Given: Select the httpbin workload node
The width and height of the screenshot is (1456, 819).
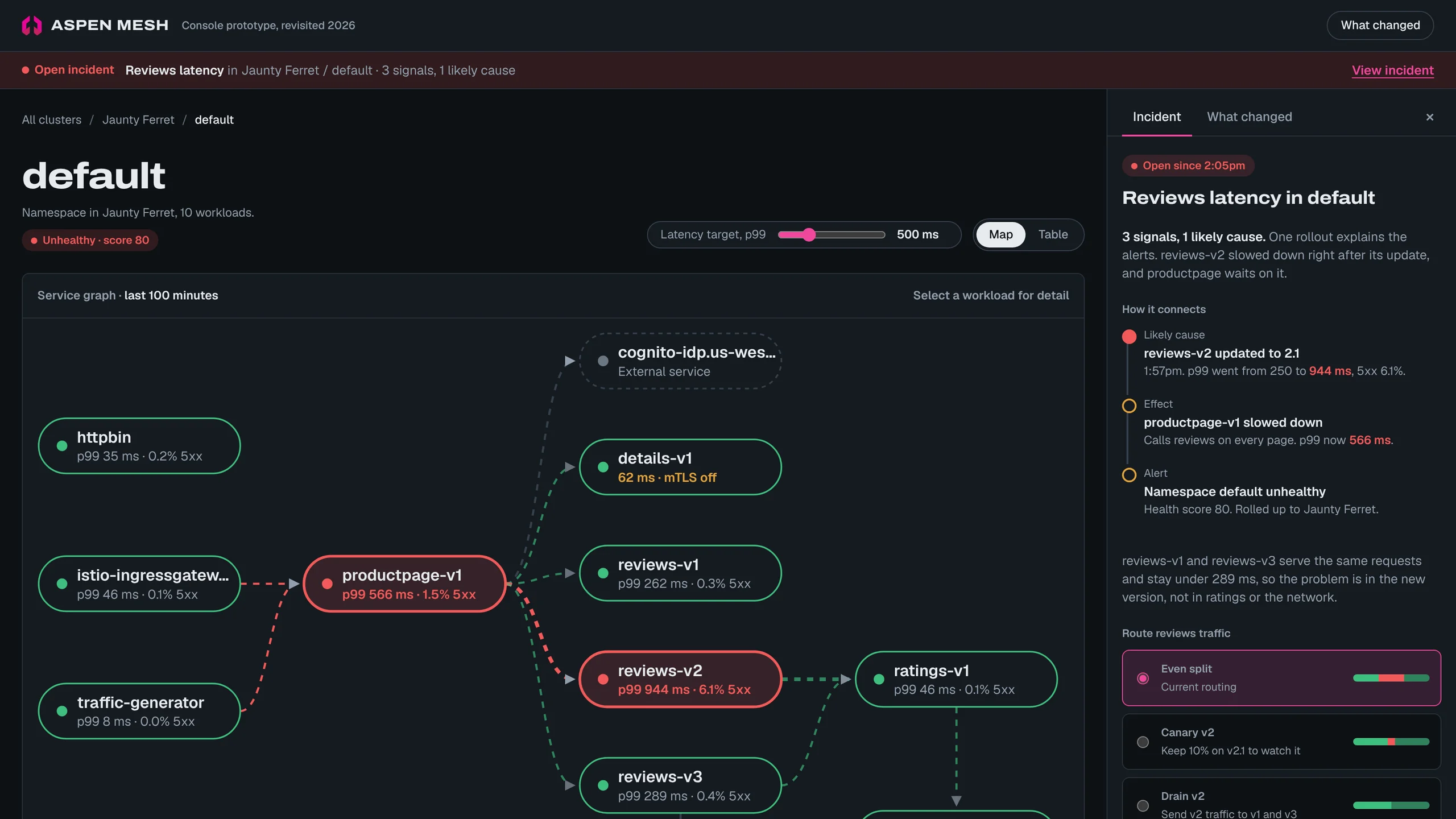Looking at the screenshot, I should pos(139,446).
